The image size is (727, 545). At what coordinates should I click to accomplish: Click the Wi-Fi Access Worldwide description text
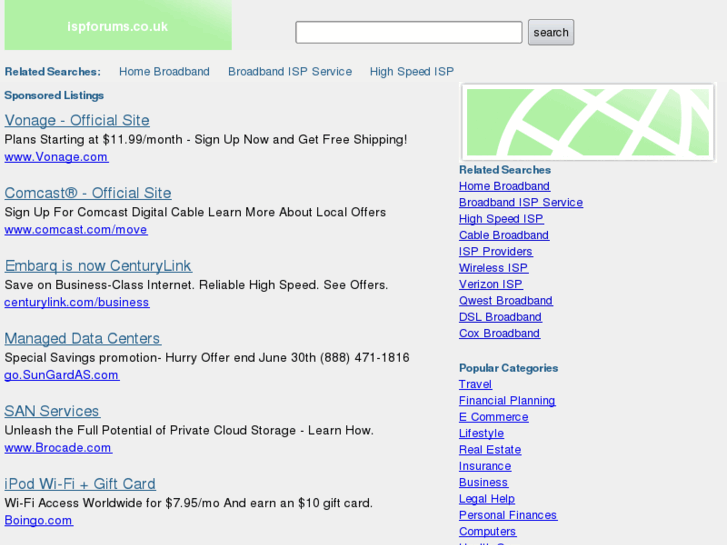(x=189, y=503)
